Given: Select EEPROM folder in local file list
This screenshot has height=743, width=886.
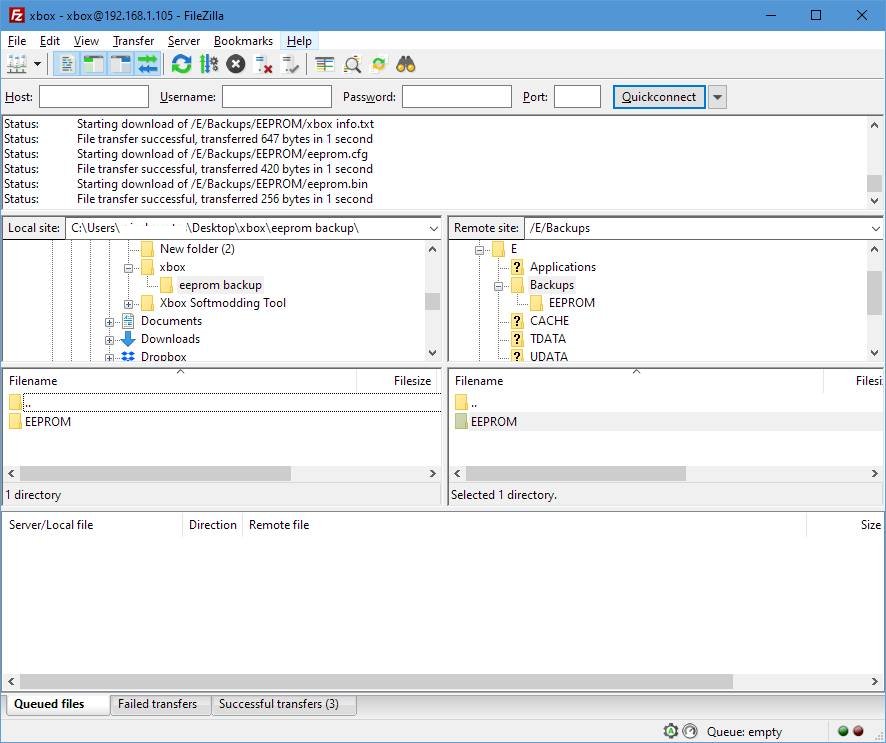Looking at the screenshot, I should (48, 422).
